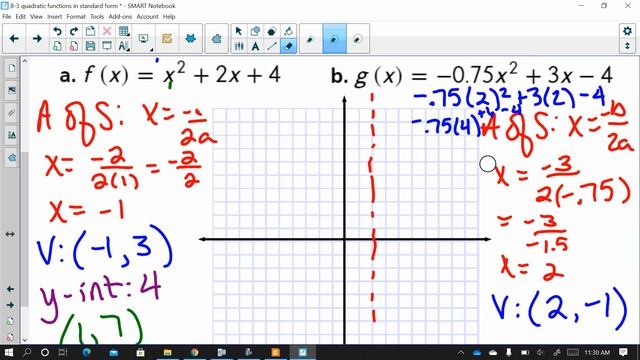Open Google Chrome from taskbar

click(194, 352)
